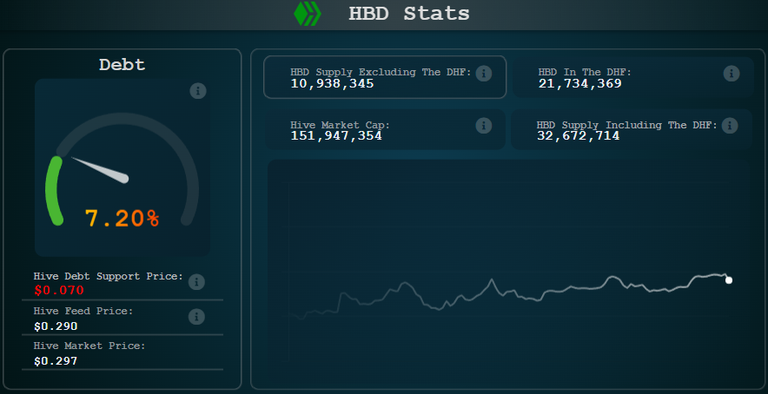Click the 151,947,354 market cap value

336,136
